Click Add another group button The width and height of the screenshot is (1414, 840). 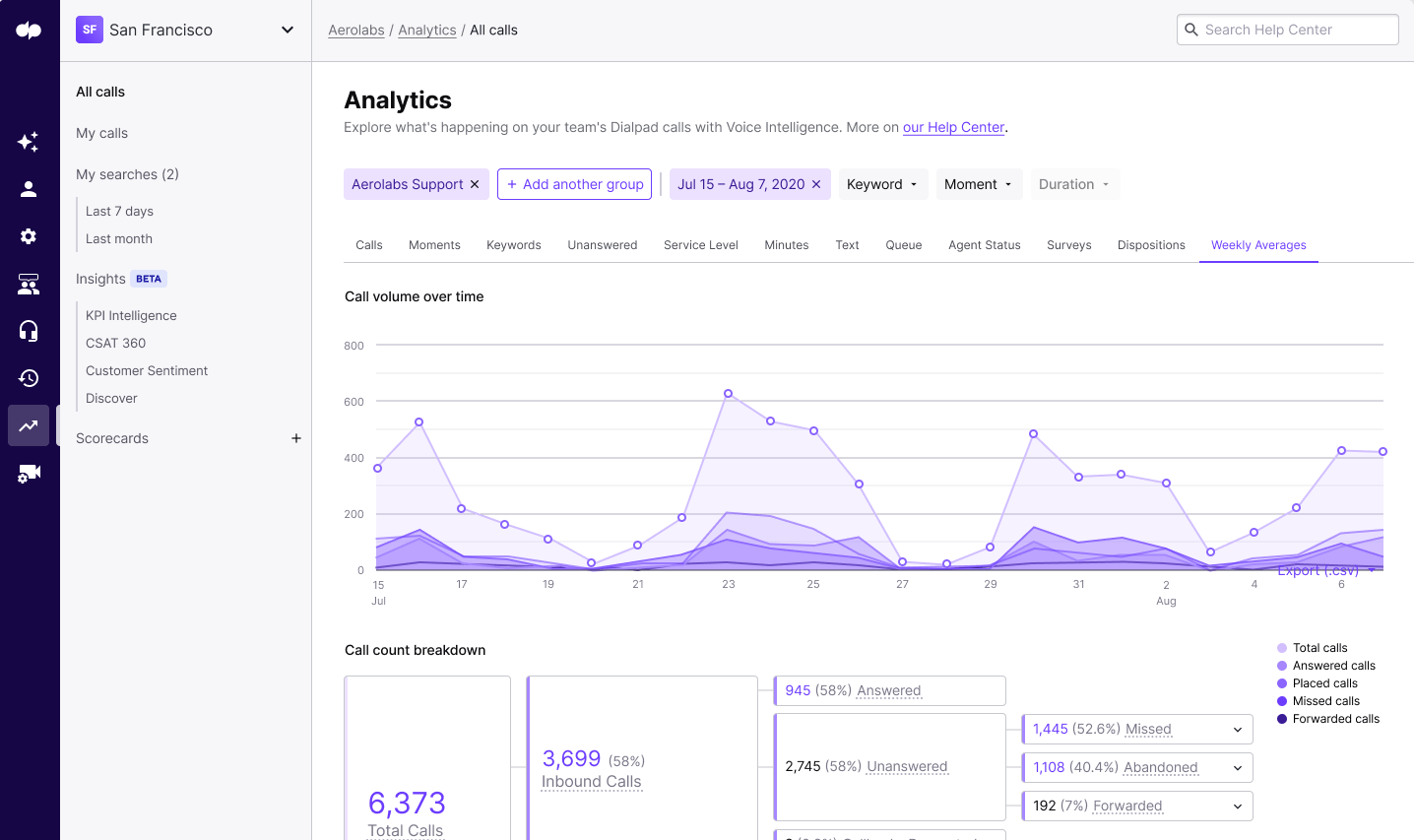pyautogui.click(x=574, y=184)
